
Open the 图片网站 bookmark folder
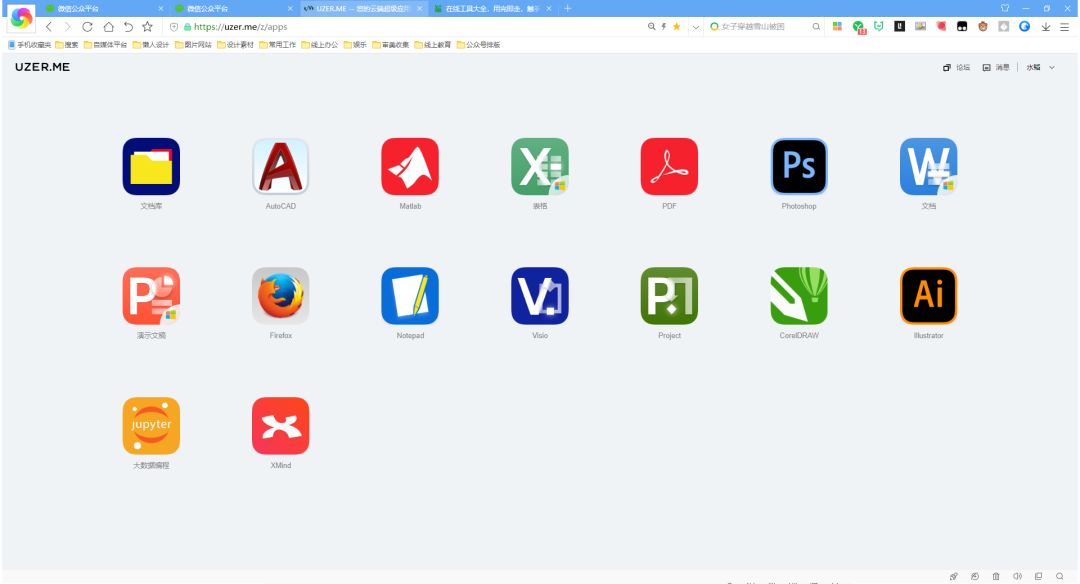coord(193,45)
